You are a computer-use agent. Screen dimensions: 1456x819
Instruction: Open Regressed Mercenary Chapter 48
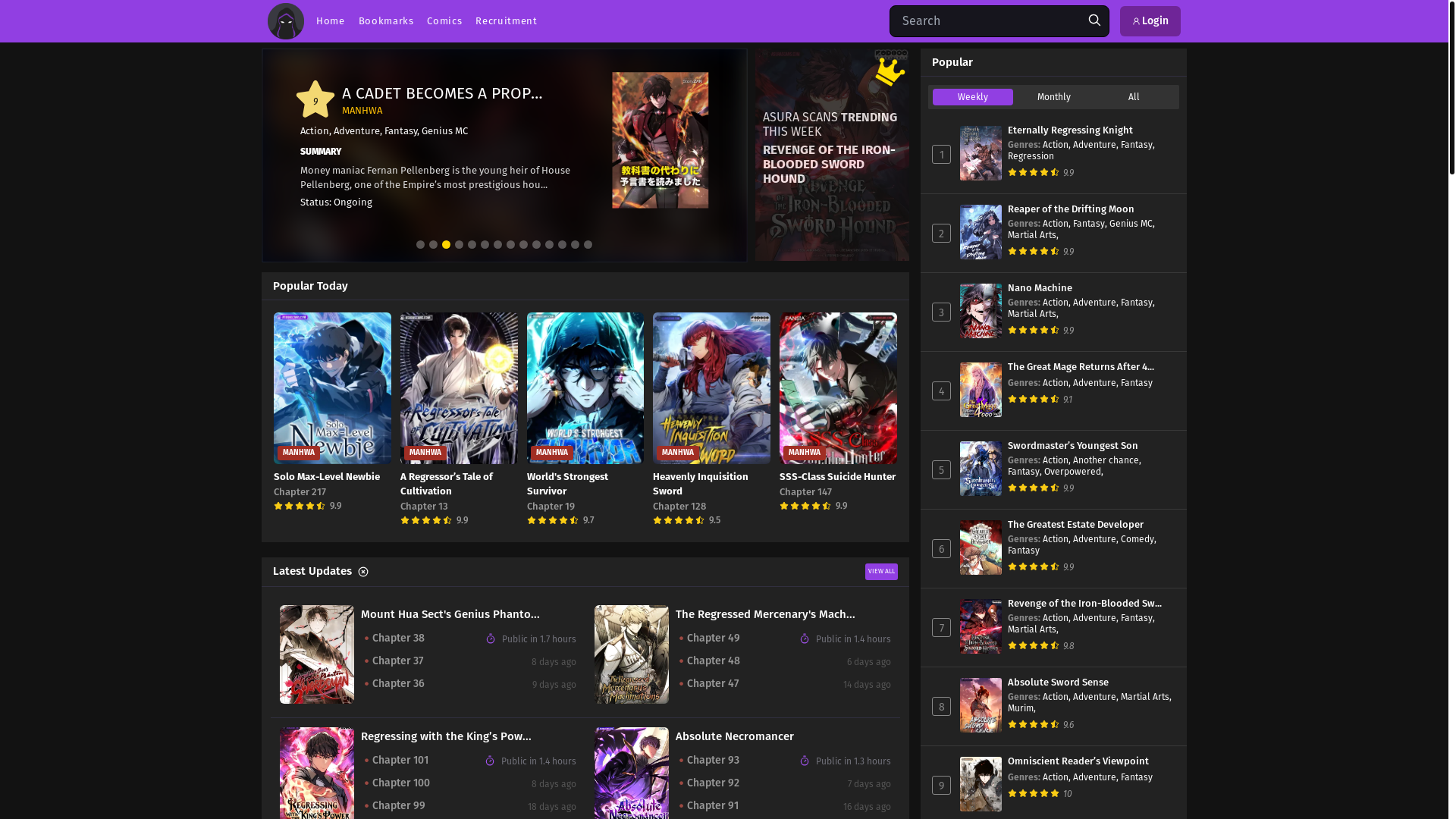tap(713, 661)
